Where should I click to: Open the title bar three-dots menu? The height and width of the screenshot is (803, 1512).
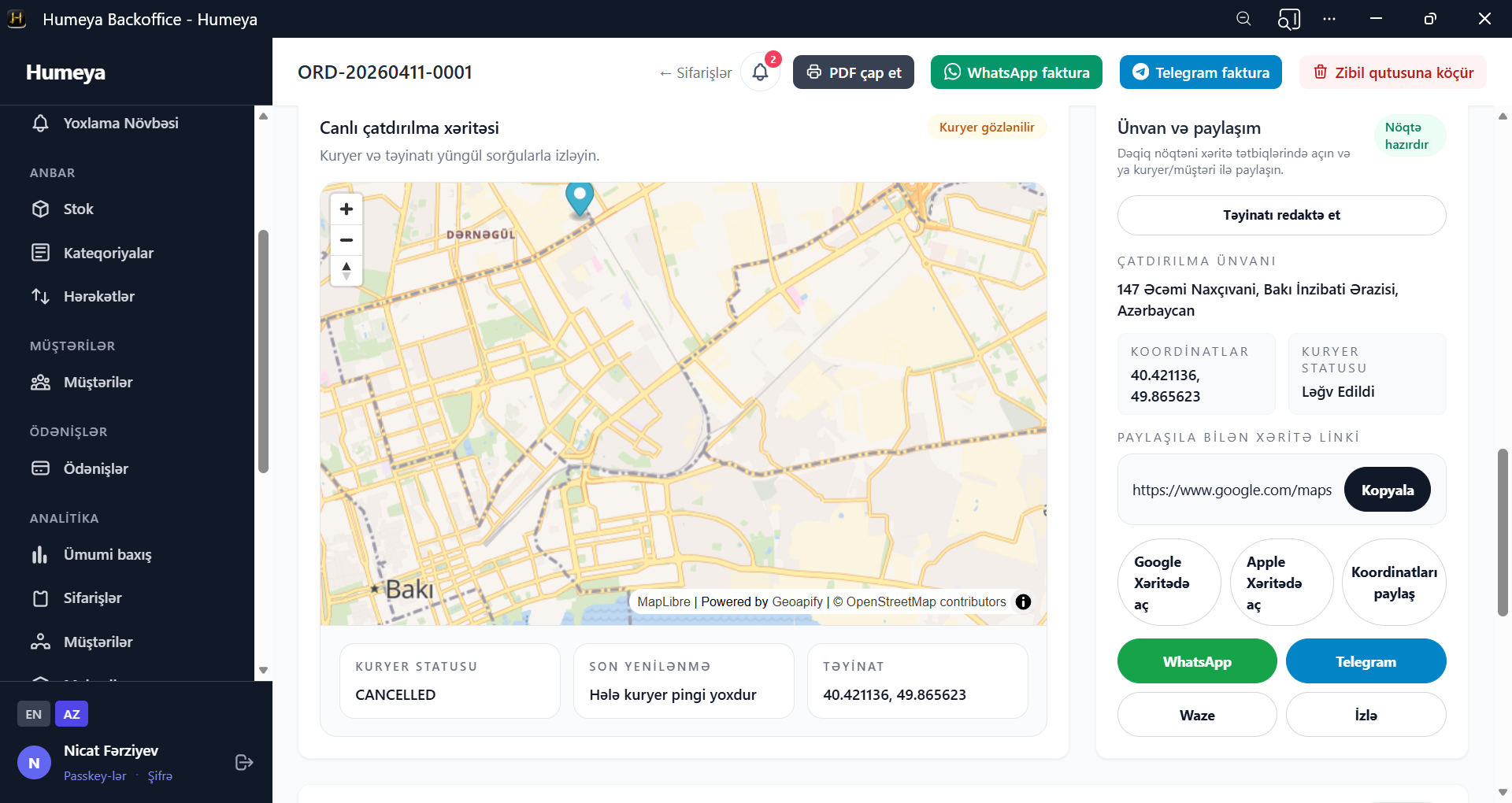point(1329,19)
